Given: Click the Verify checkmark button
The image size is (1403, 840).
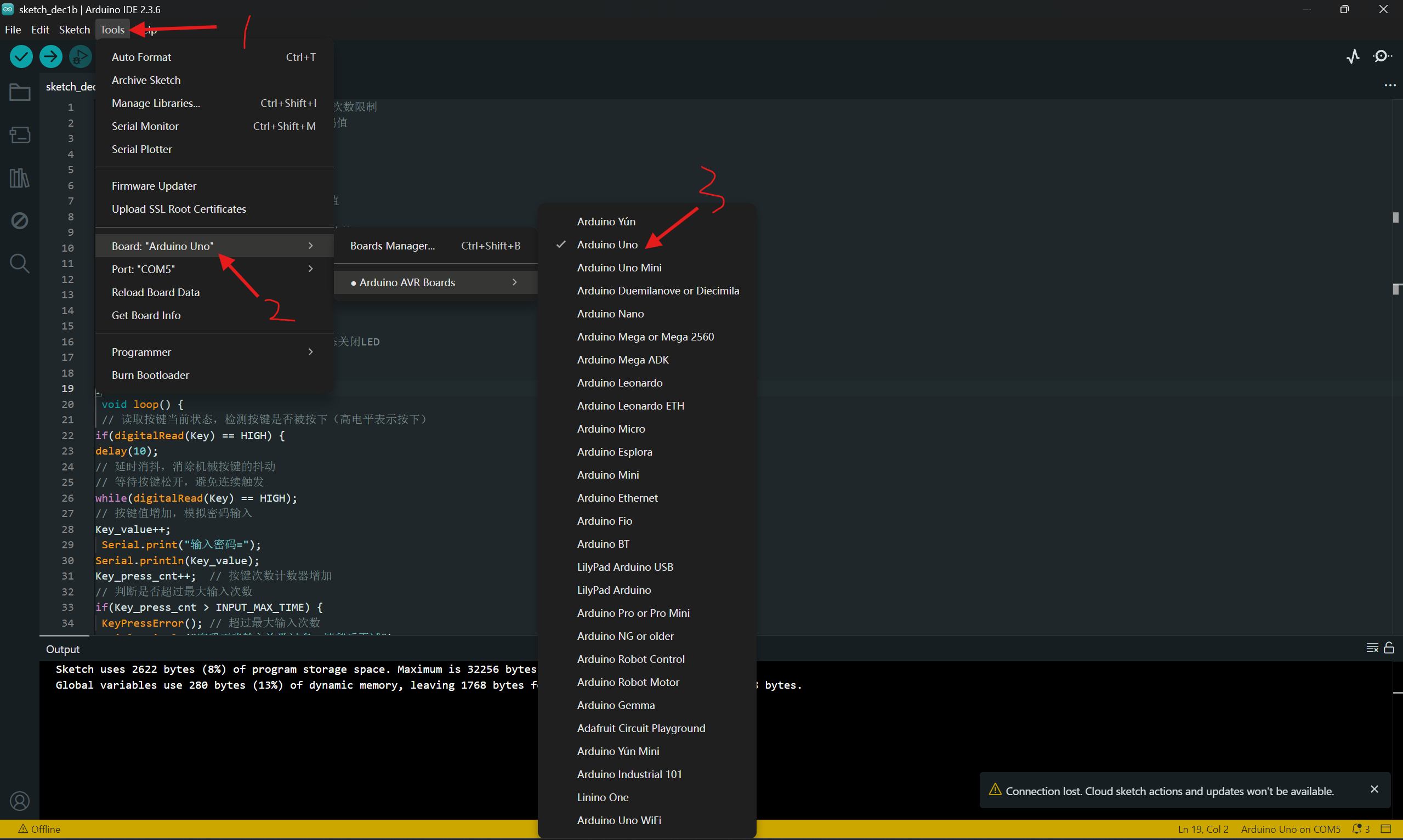Looking at the screenshot, I should pos(21,56).
